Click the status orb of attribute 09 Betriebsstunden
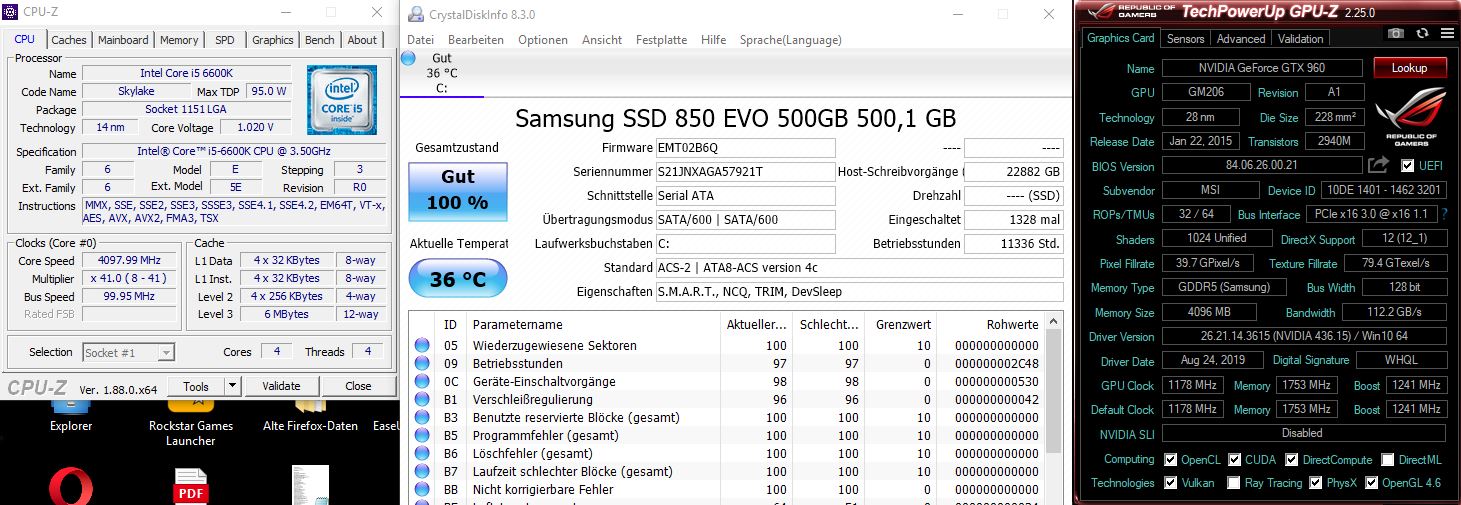Screen dimensions: 1461x505 (x=422, y=364)
